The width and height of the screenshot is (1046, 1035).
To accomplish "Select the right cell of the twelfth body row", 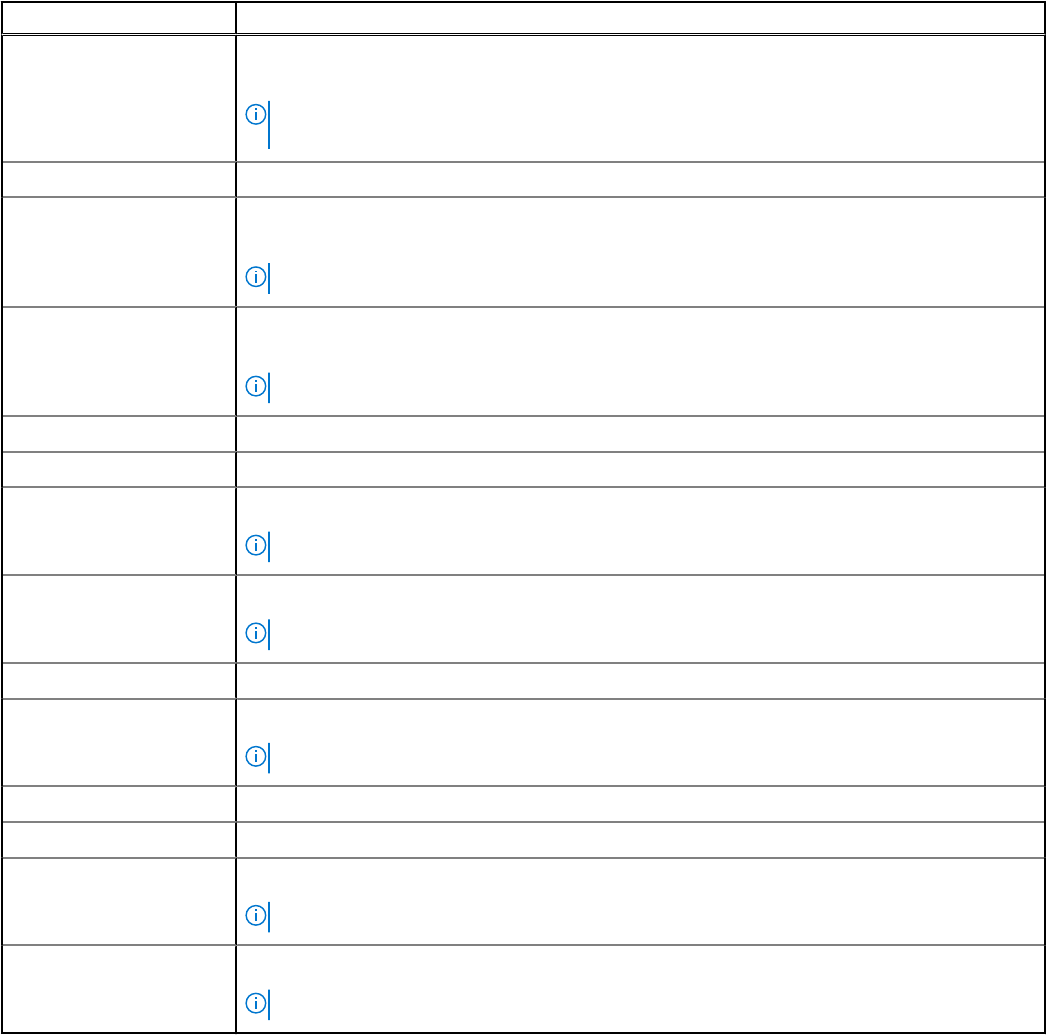I will point(640,840).
